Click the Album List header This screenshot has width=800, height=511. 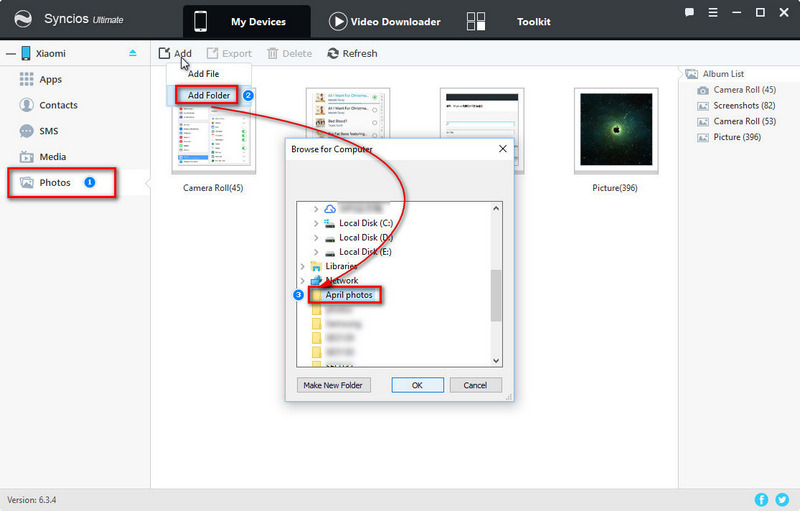[723, 74]
